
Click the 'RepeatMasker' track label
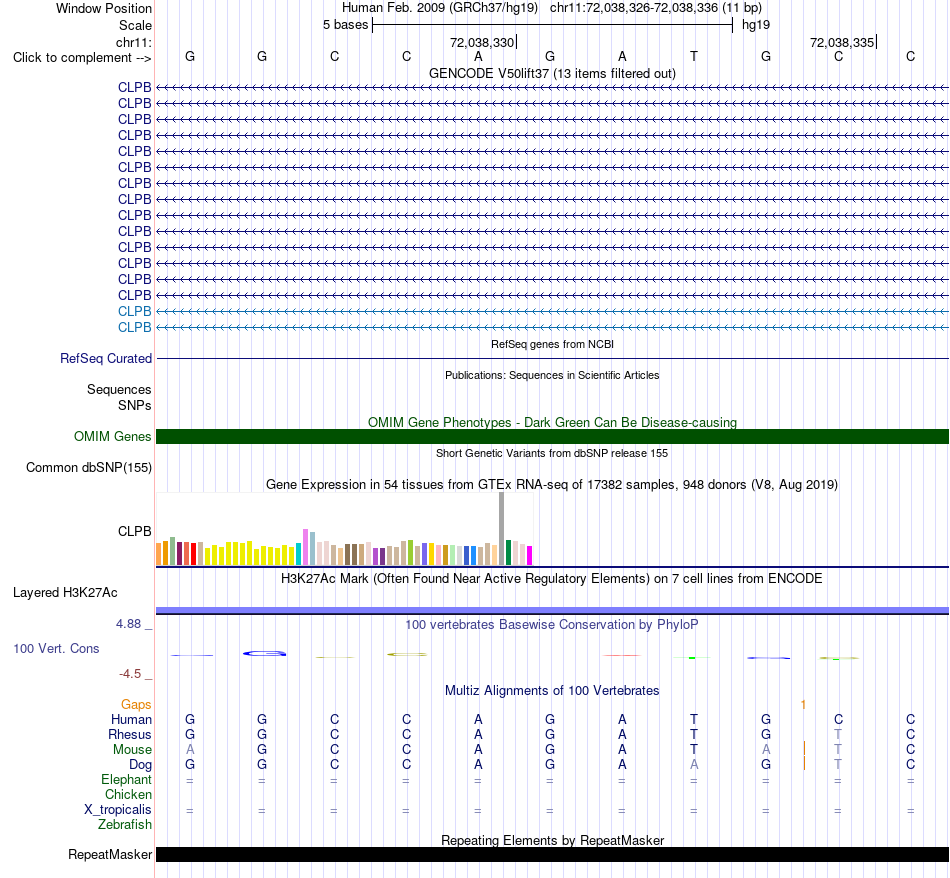[x=110, y=854]
